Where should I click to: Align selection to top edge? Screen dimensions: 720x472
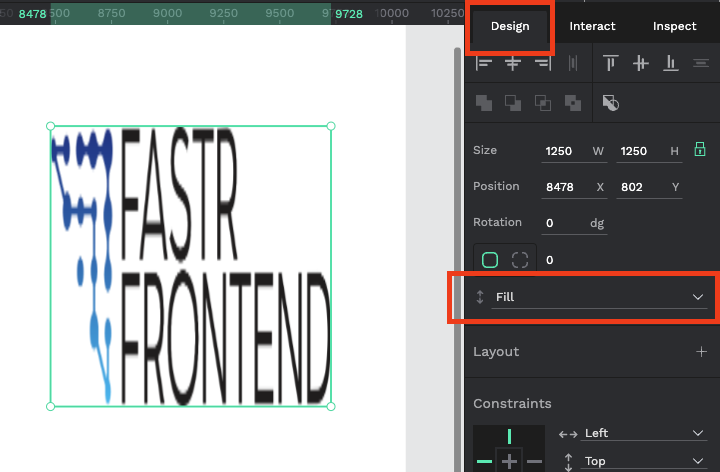610,63
